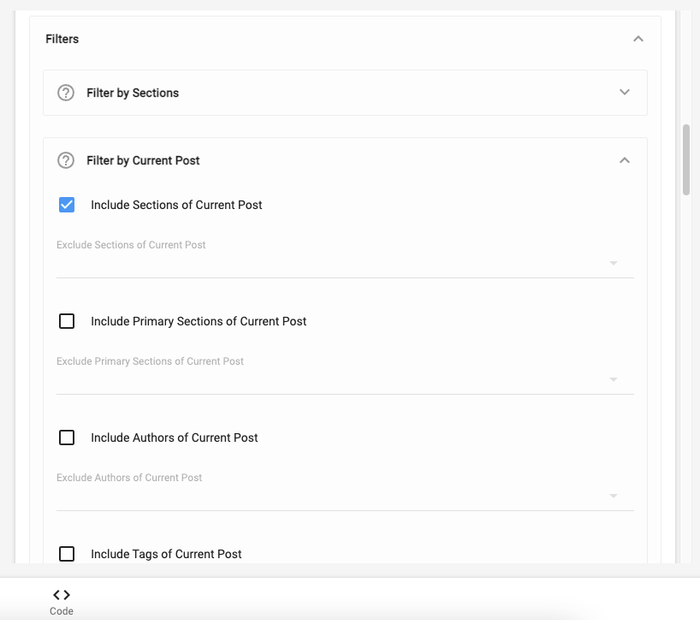Click the vertical scrollbar thumb
Image resolution: width=700 pixels, height=620 pixels.
click(686, 160)
